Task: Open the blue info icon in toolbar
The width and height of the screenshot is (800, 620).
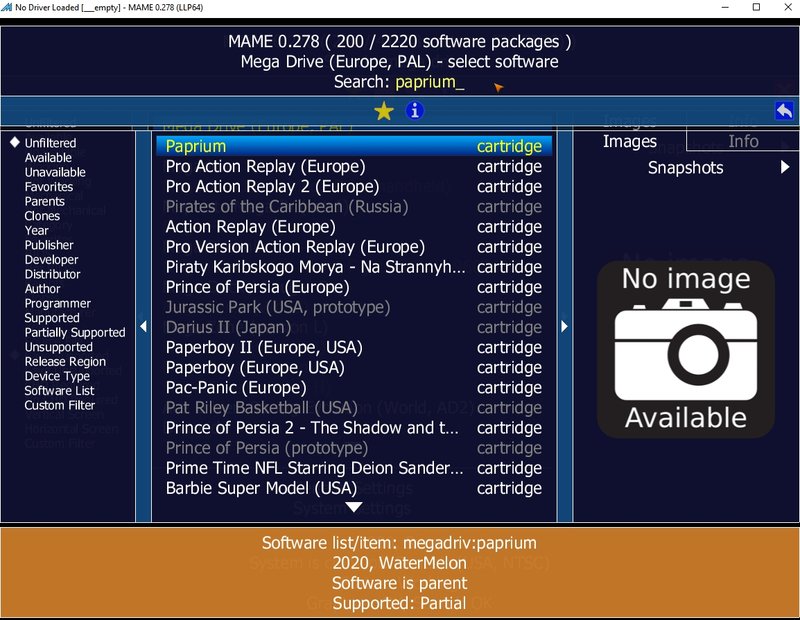Action: click(414, 110)
